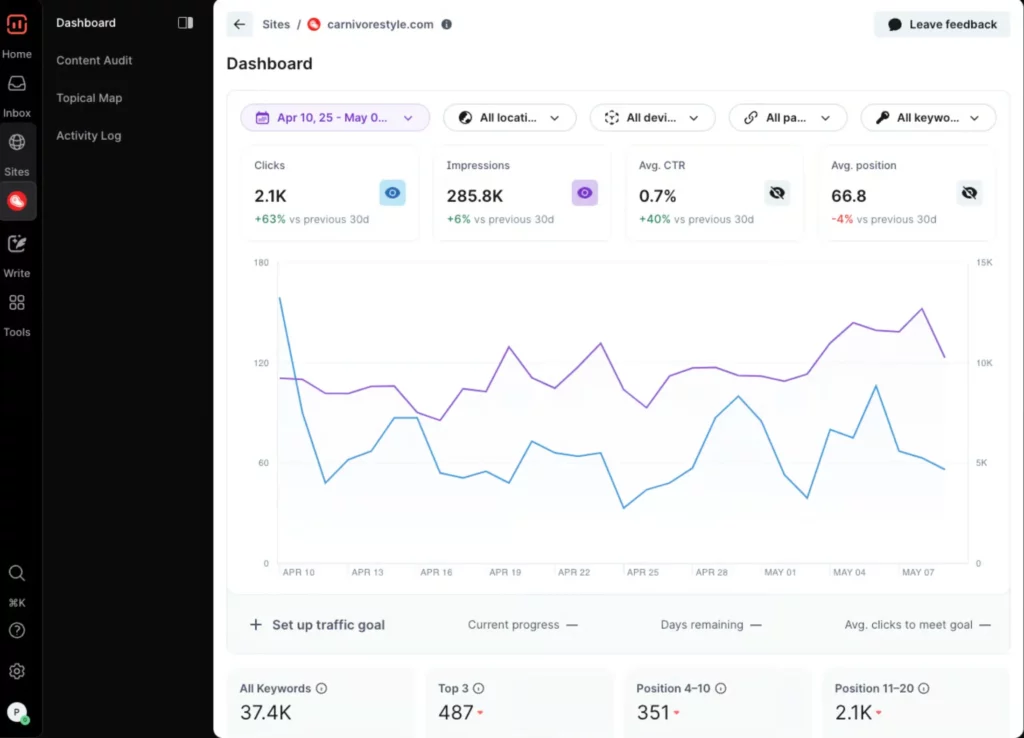This screenshot has width=1024, height=738.
Task: Click the Position 4–10 value 351
Action: pyautogui.click(x=653, y=713)
